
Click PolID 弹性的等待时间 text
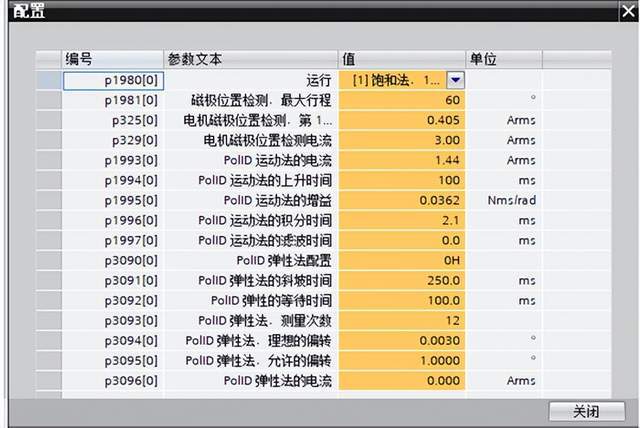271,300
